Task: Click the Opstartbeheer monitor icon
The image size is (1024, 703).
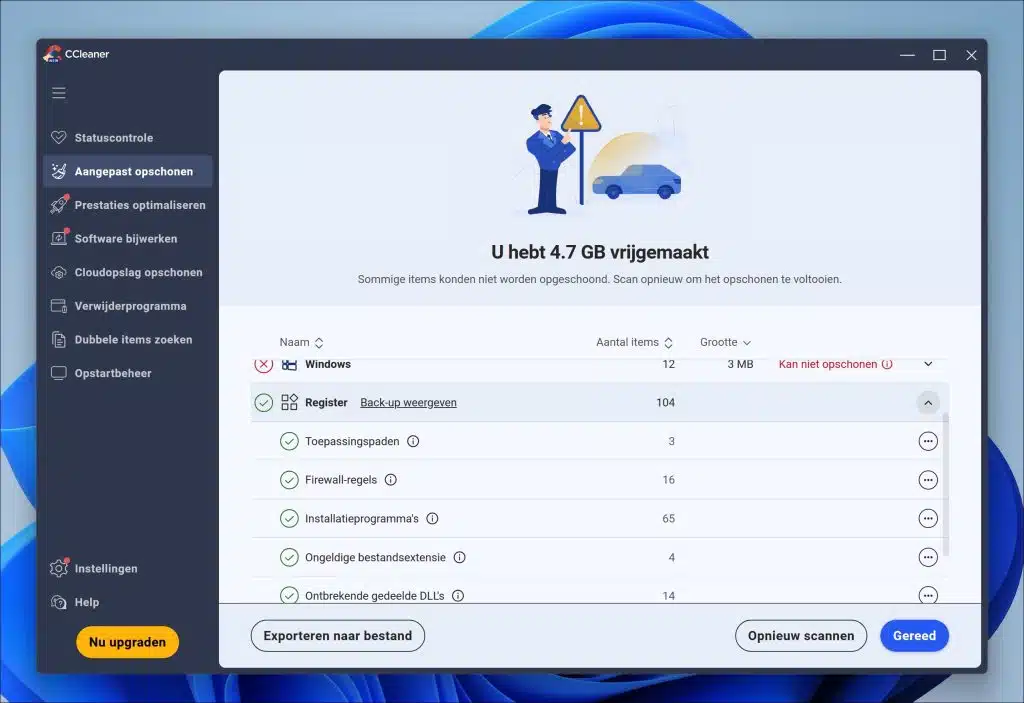Action: 59,373
